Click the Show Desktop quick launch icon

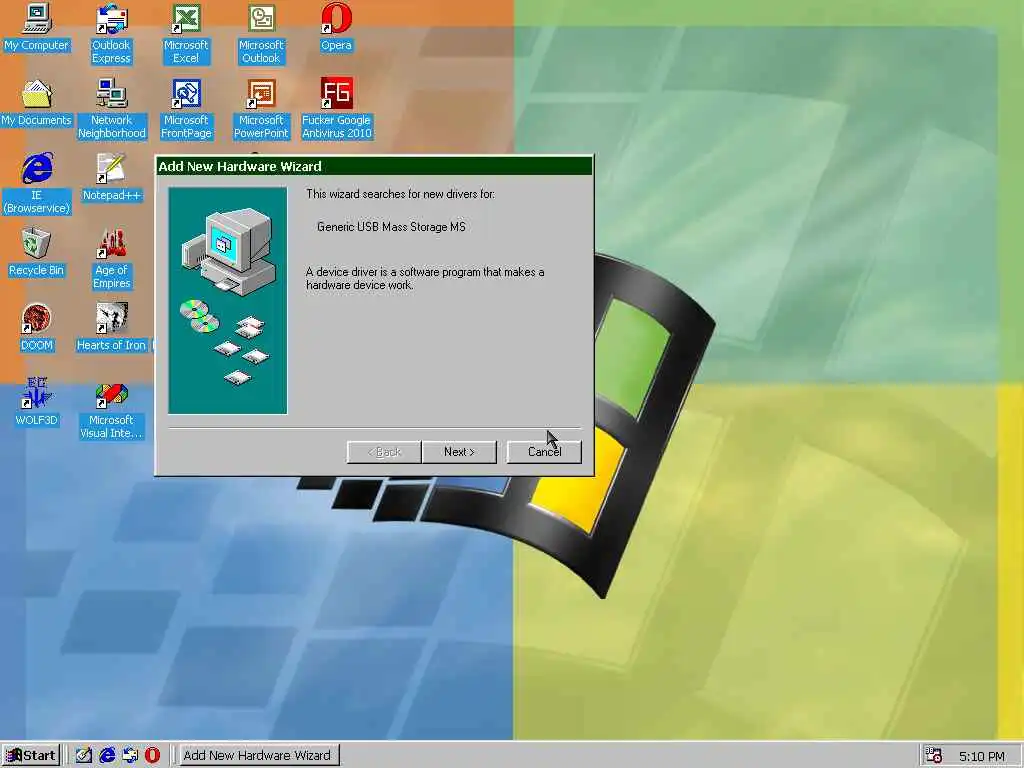click(84, 756)
